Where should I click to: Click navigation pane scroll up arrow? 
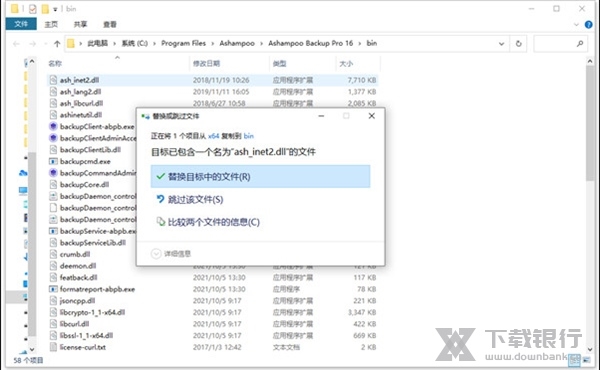point(32,61)
